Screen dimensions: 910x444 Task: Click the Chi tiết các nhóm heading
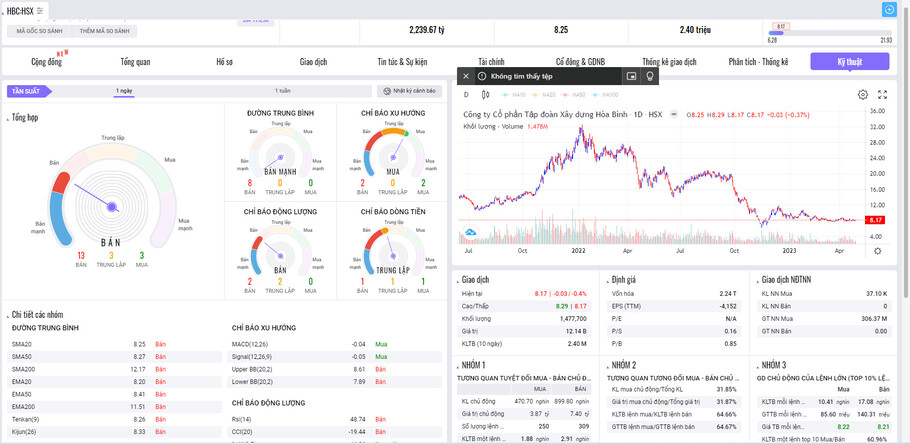pyautogui.click(x=38, y=315)
